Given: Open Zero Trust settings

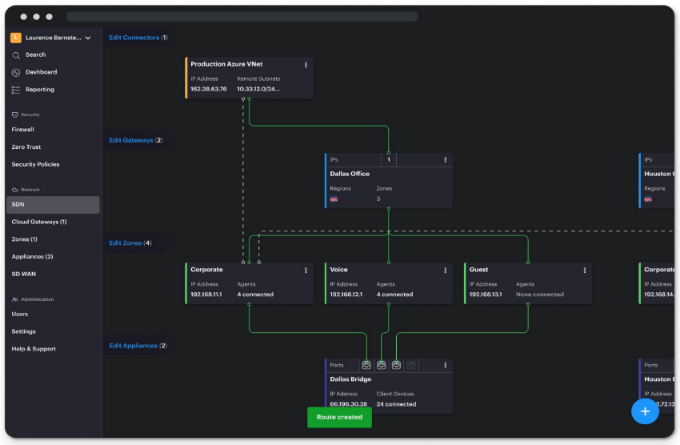Looking at the screenshot, I should (x=26, y=147).
